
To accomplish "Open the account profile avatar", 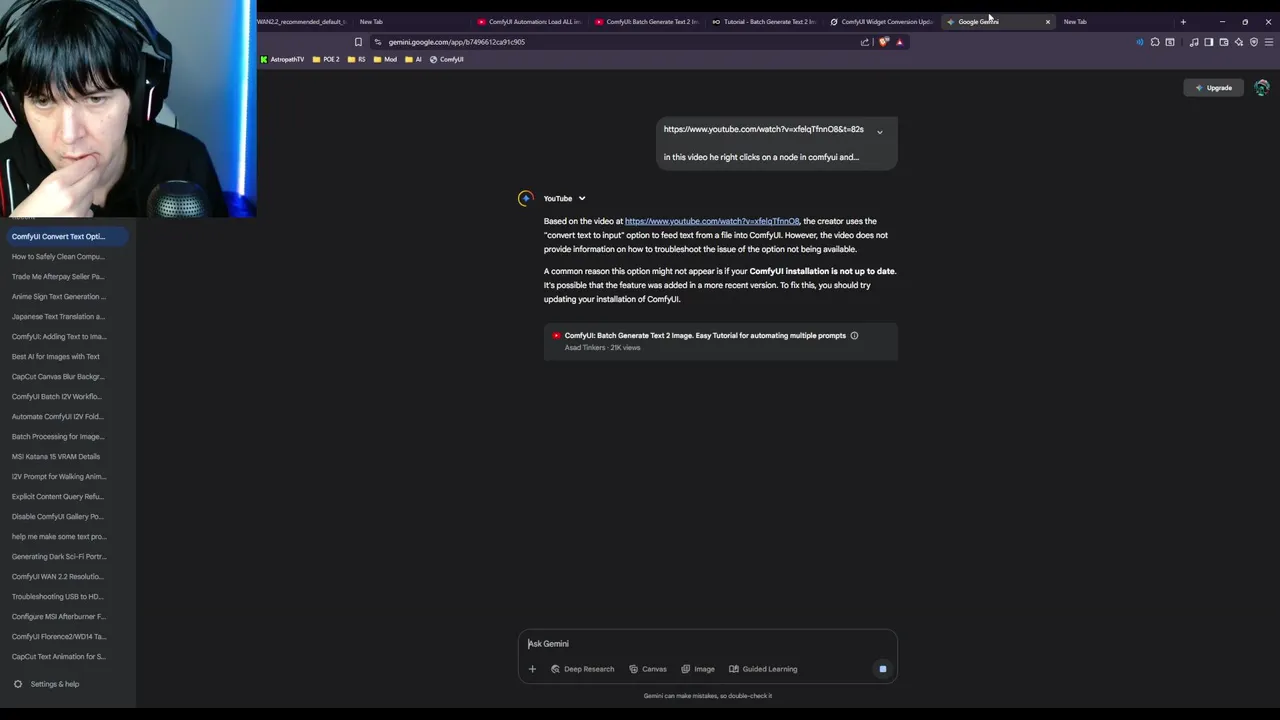I will click(1262, 88).
